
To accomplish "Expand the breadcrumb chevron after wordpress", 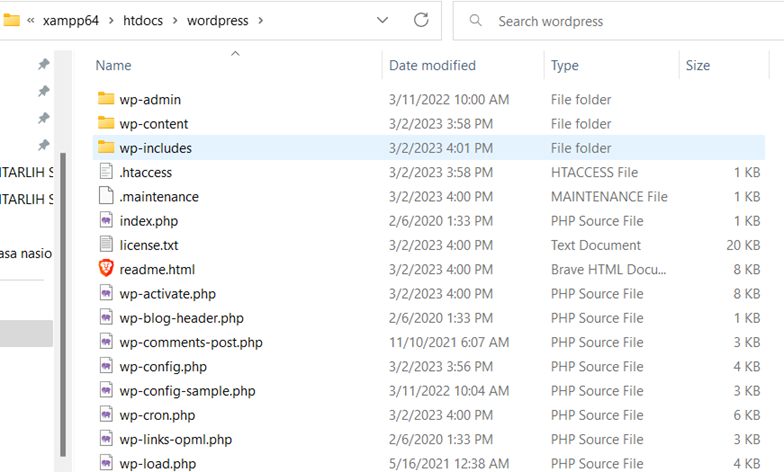I will point(261,21).
